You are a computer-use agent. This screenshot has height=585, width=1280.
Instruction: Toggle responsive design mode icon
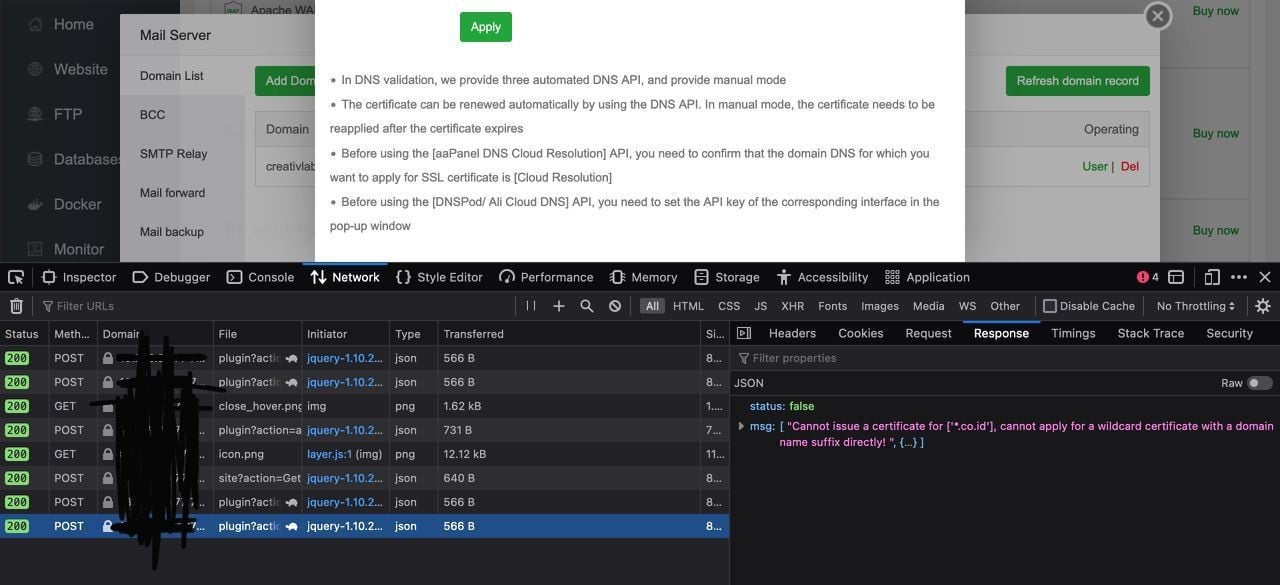click(x=1212, y=277)
